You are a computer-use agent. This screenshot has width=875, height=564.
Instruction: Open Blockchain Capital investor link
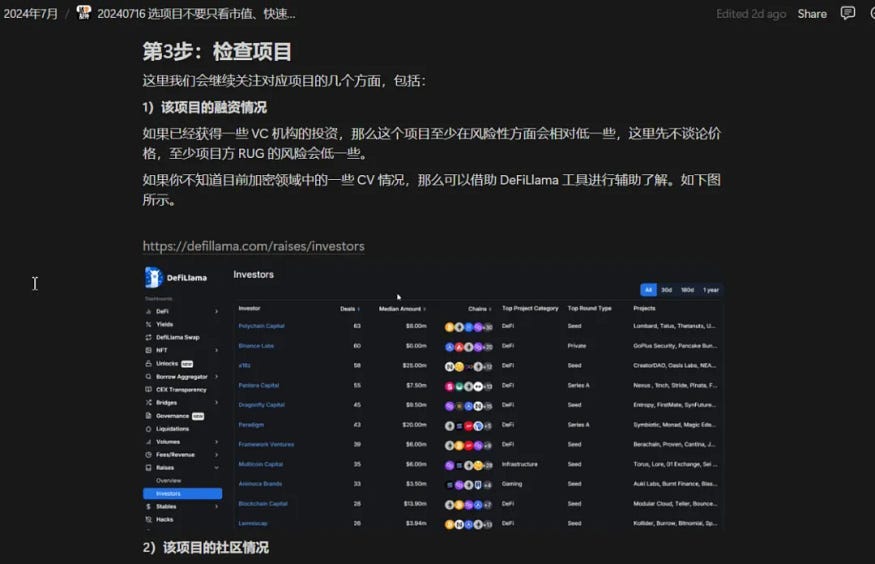(x=262, y=504)
